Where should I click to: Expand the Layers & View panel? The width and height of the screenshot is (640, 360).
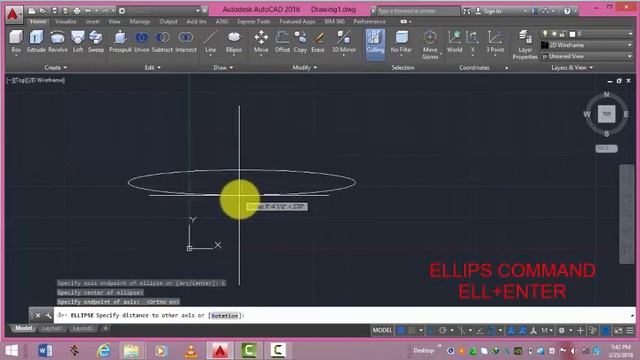click(572, 67)
